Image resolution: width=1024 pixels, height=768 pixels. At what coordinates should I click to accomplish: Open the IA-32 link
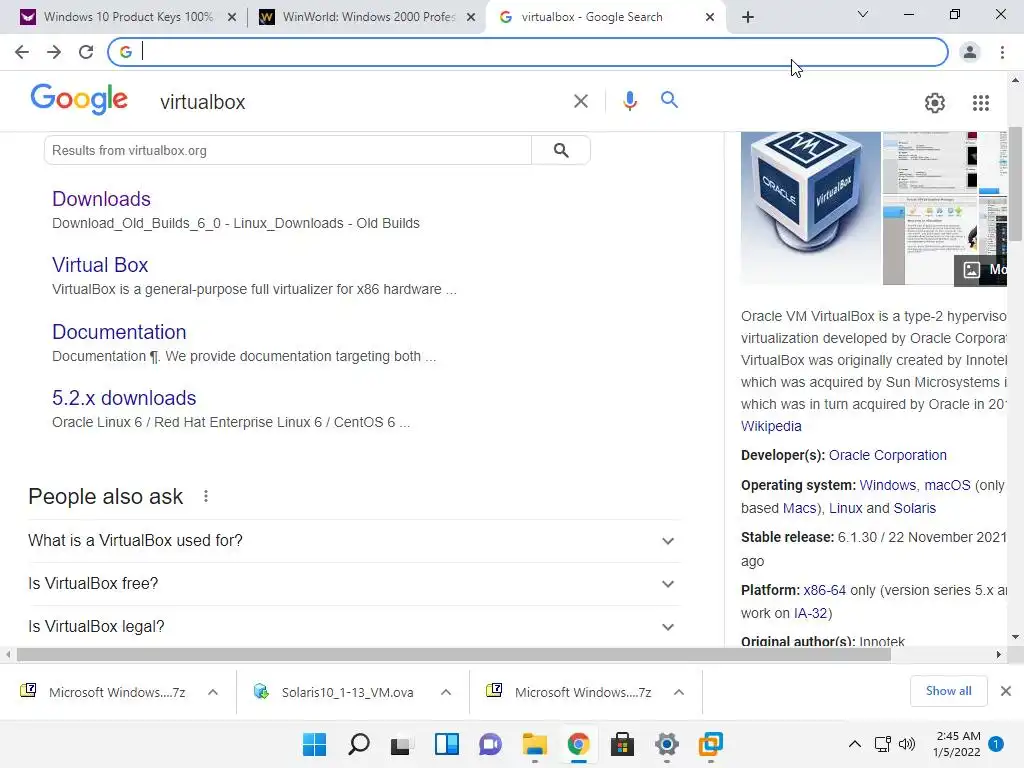click(x=810, y=613)
